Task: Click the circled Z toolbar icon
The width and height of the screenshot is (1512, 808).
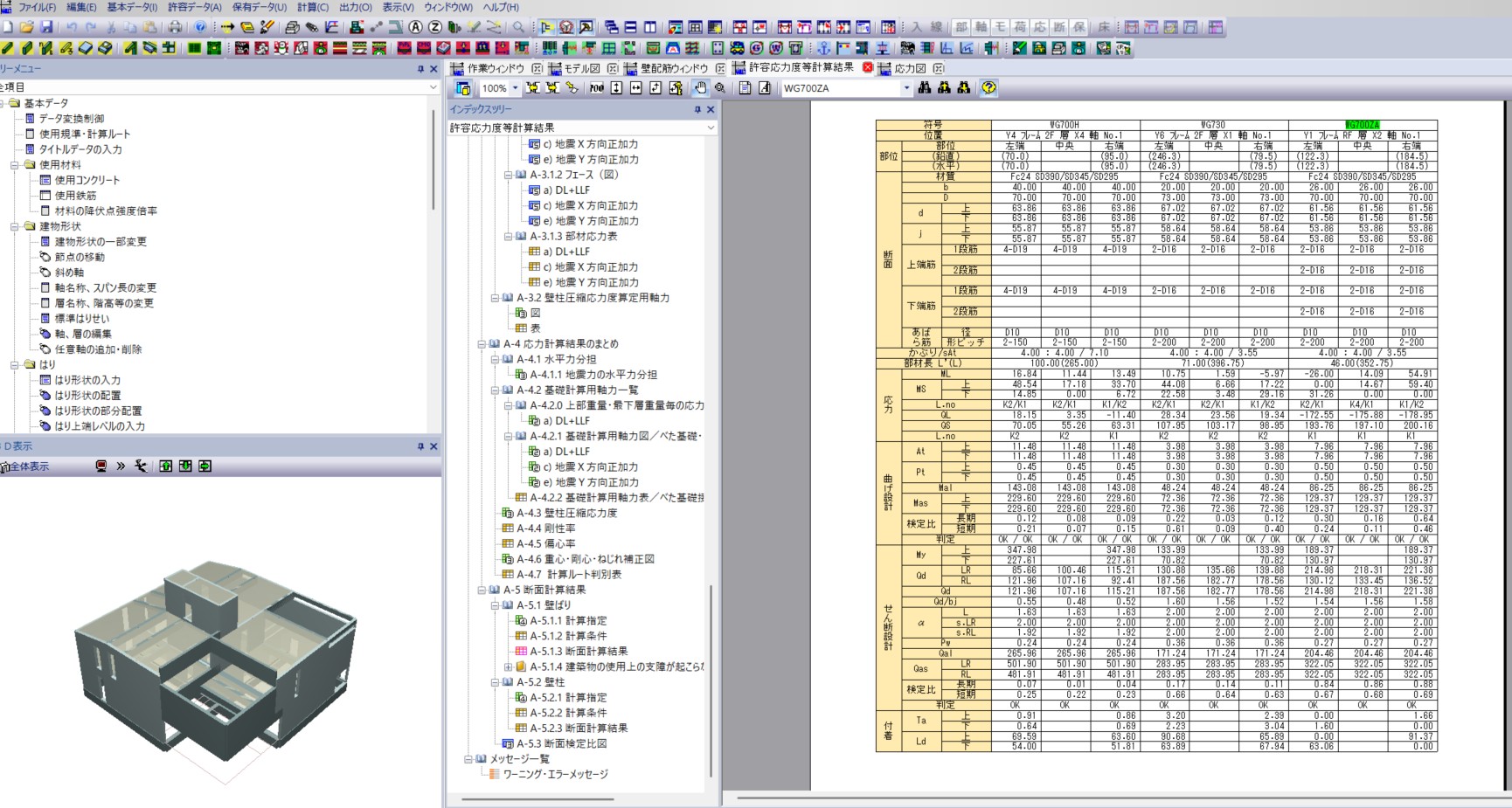Action: click(435, 27)
